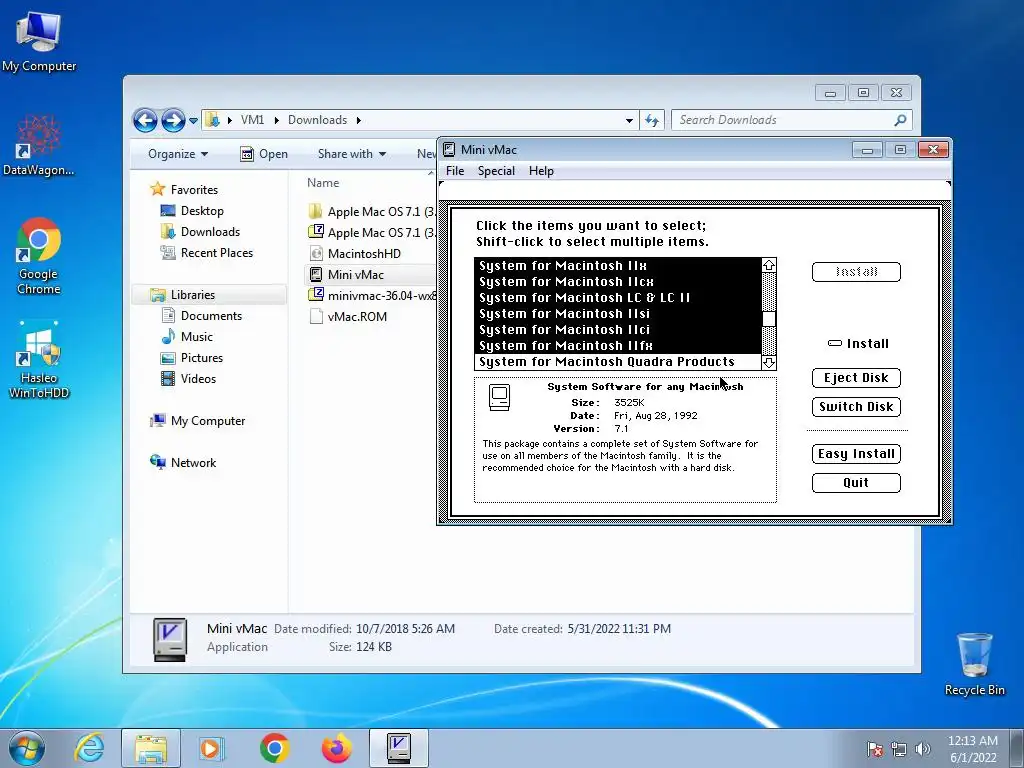Go back in Explorer window
This screenshot has width=1024, height=768.
coord(145,120)
